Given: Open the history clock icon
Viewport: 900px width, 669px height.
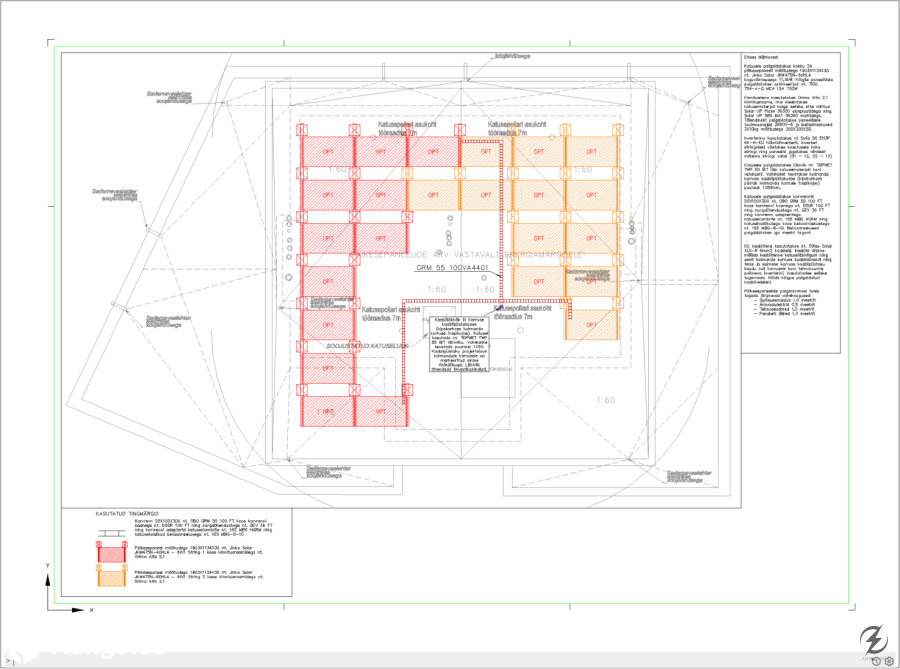Looking at the screenshot, I should click(874, 661).
